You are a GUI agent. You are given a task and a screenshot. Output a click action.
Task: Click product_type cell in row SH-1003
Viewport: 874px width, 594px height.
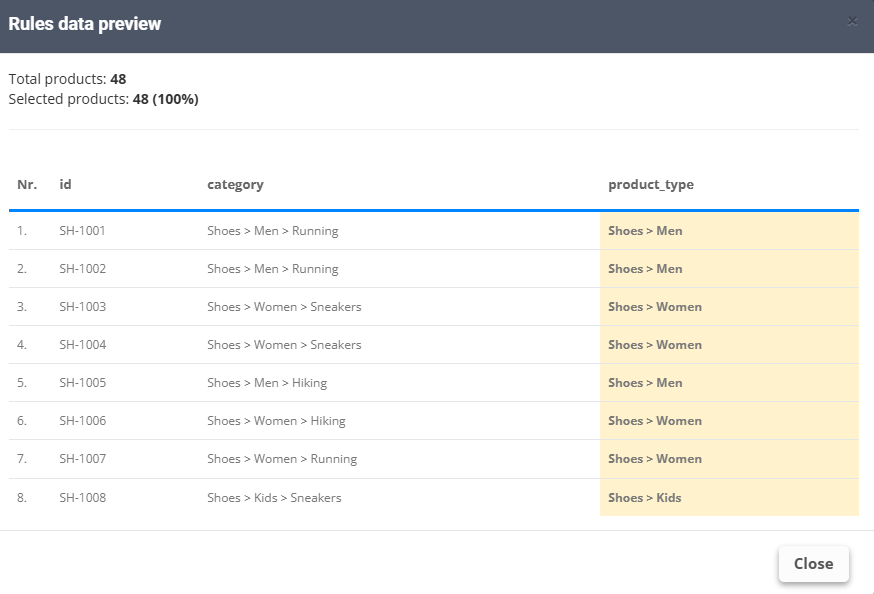729,306
